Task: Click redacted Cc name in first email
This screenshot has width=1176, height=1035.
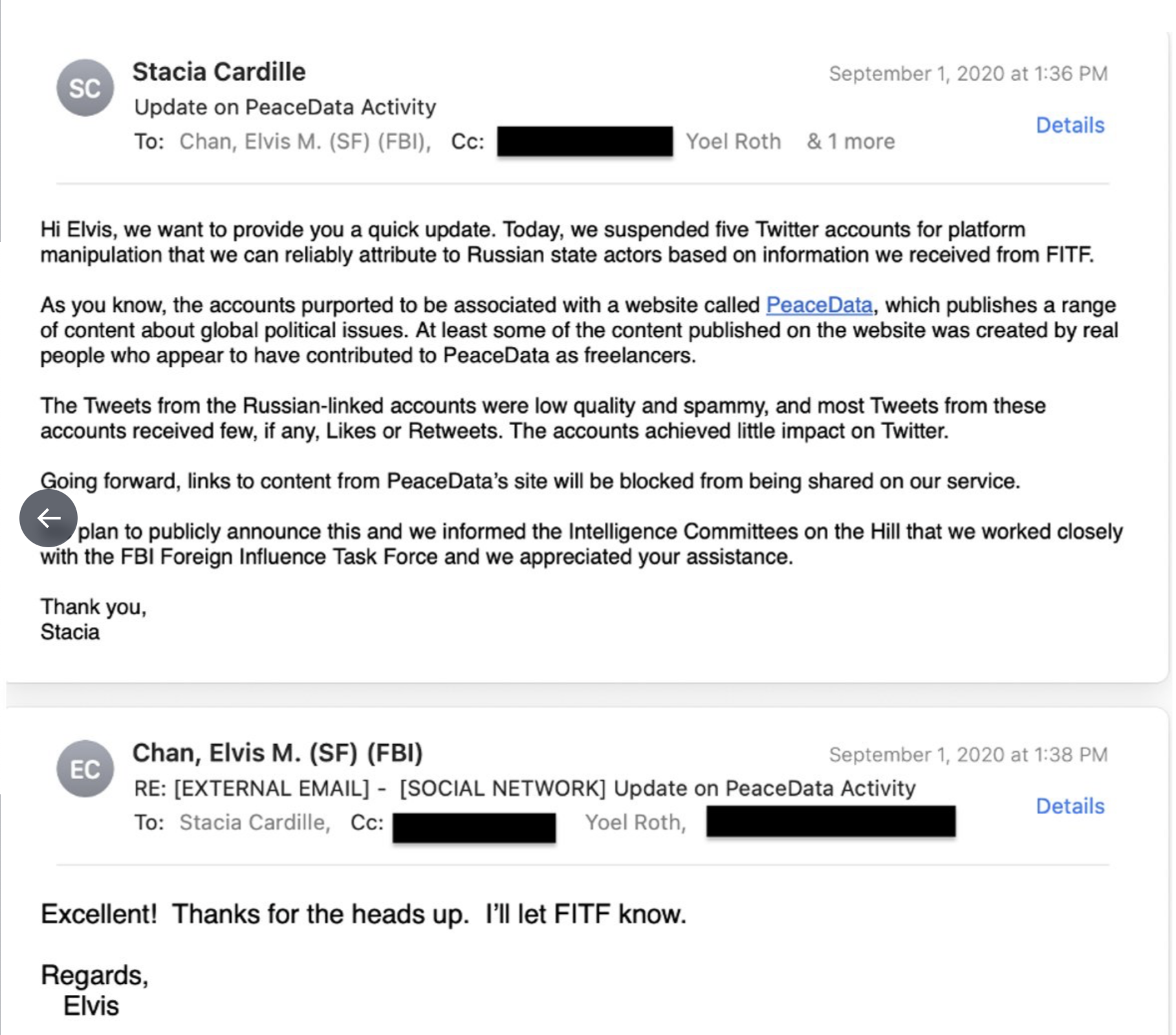Action: click(x=585, y=142)
